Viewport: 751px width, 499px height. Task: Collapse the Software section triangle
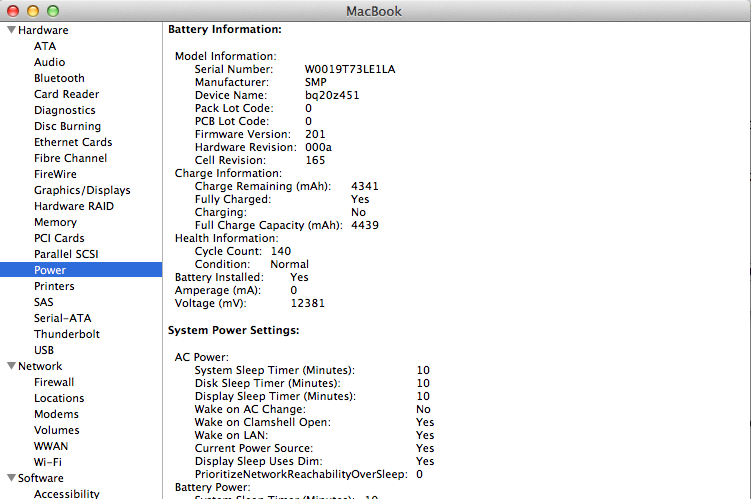click(x=11, y=478)
